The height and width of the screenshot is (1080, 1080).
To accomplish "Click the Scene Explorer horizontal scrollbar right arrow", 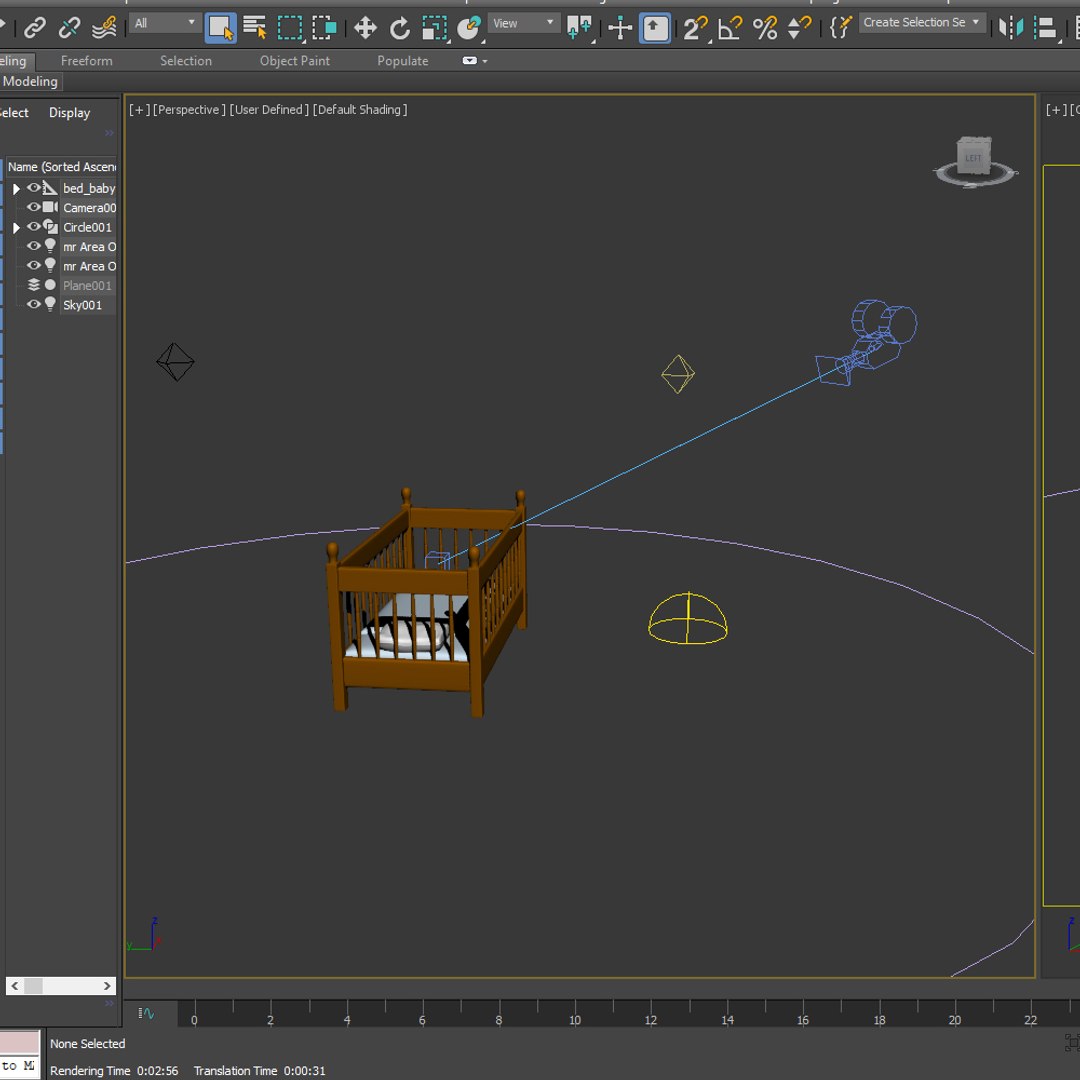I will tap(107, 986).
